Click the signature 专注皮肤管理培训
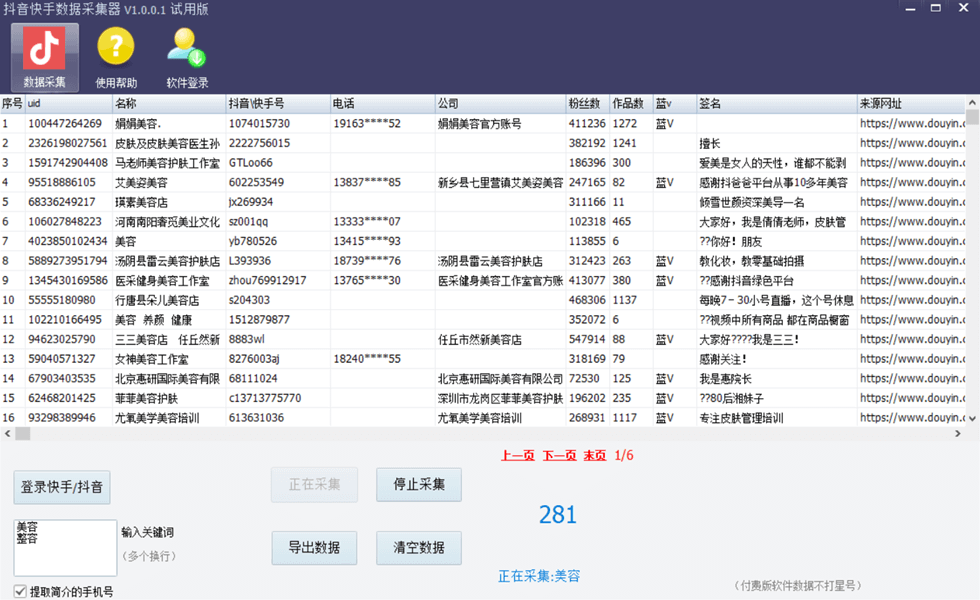The width and height of the screenshot is (980, 600). [741, 418]
